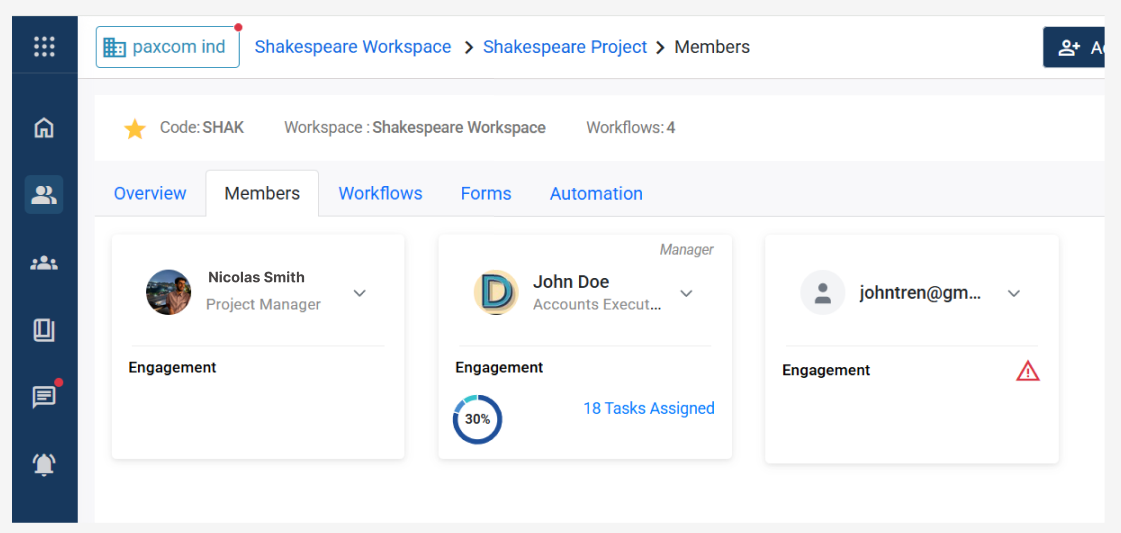Switch to the Workflows tab
This screenshot has height=533, width=1121.
pos(380,194)
